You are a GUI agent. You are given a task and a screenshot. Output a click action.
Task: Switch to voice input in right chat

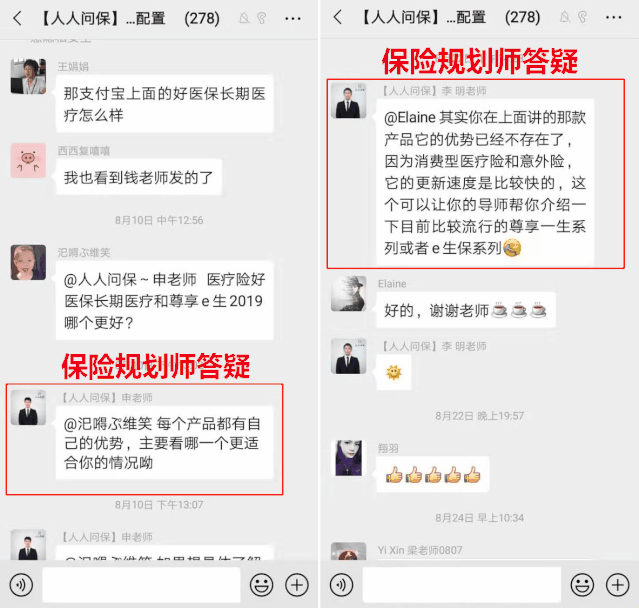[342, 585]
